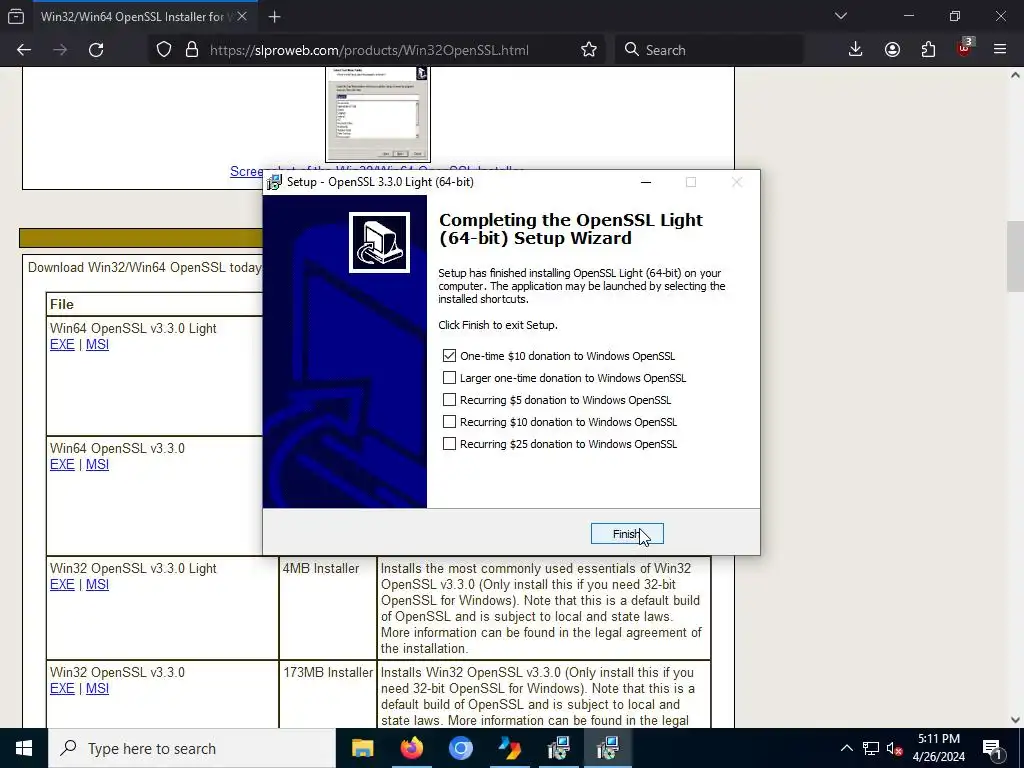Click the Setup installer icon in dialog title bar
The width and height of the screenshot is (1024, 768).
(x=274, y=182)
